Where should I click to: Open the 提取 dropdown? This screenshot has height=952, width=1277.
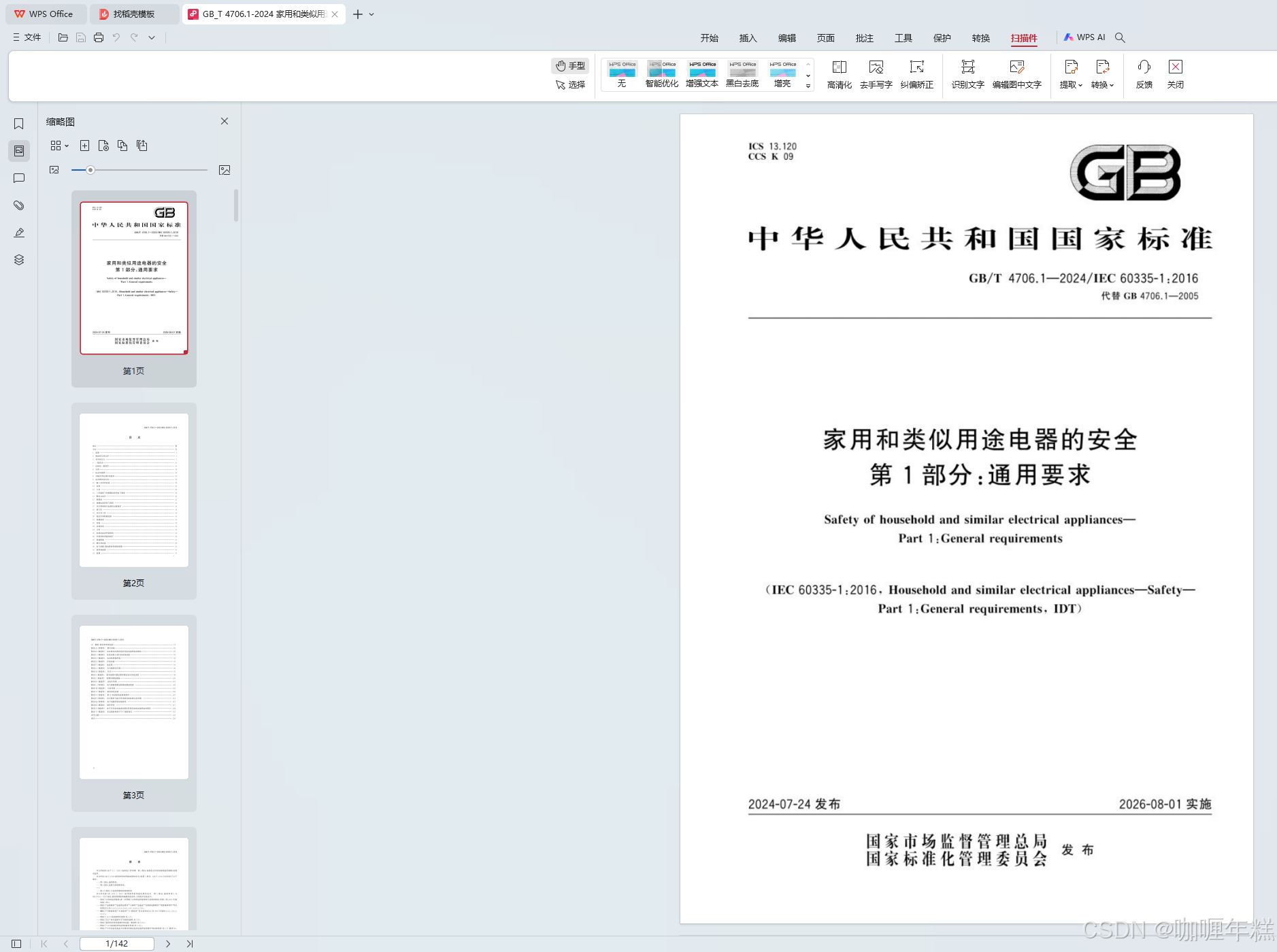click(1071, 74)
